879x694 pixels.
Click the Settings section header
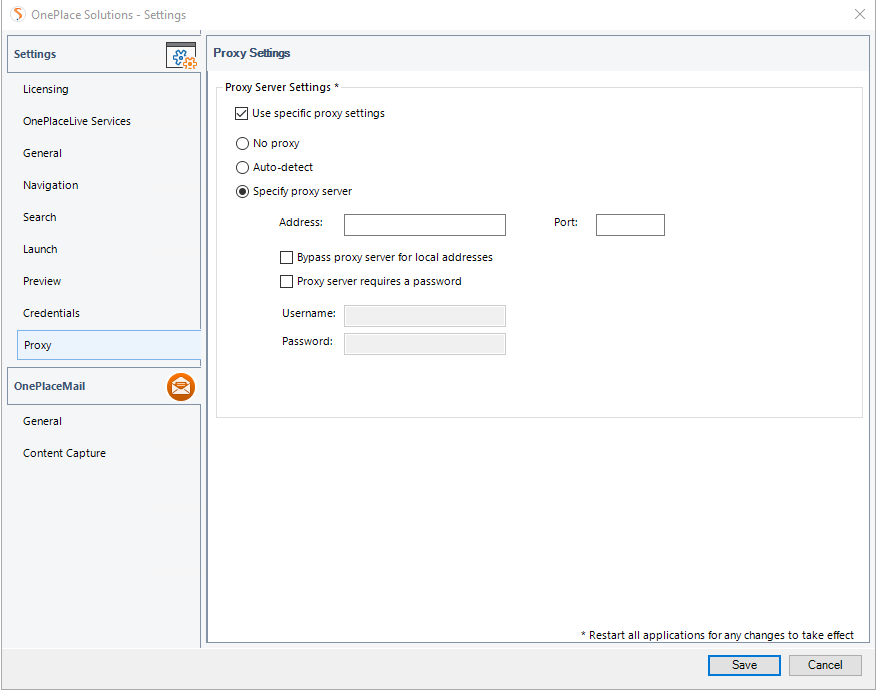point(104,54)
